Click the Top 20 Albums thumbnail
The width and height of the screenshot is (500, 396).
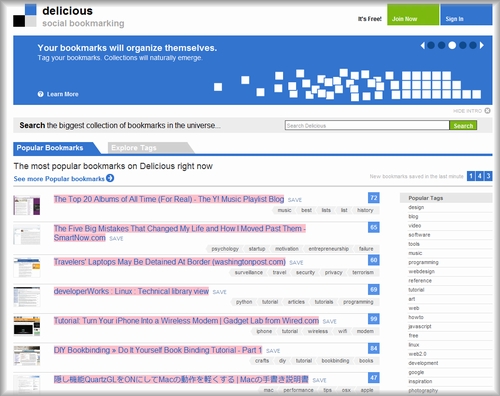click(x=27, y=205)
